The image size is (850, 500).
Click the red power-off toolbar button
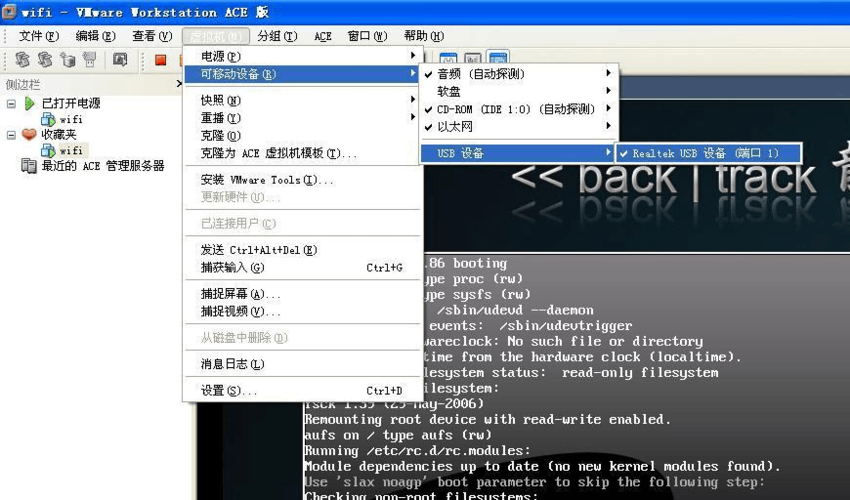click(160, 60)
